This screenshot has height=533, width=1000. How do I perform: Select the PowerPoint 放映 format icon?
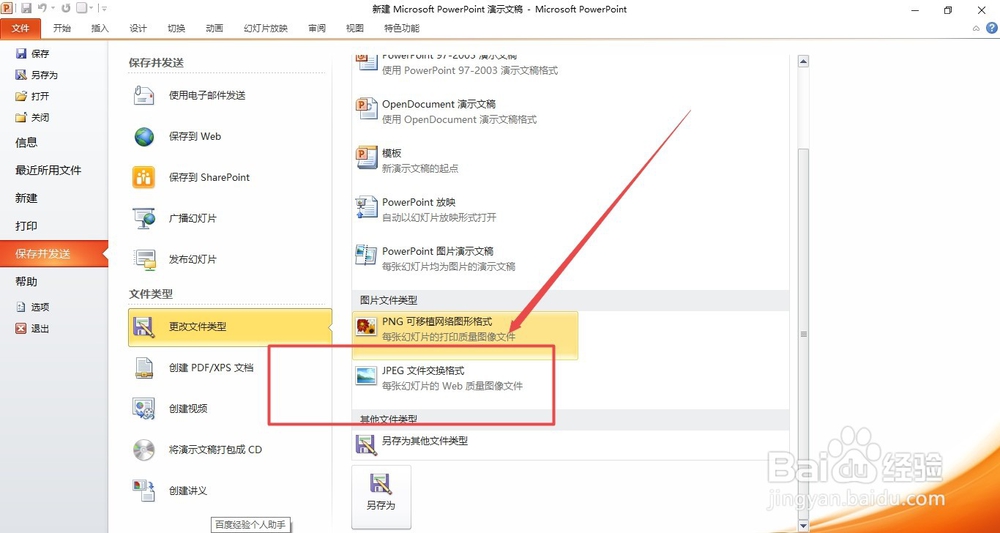(366, 207)
